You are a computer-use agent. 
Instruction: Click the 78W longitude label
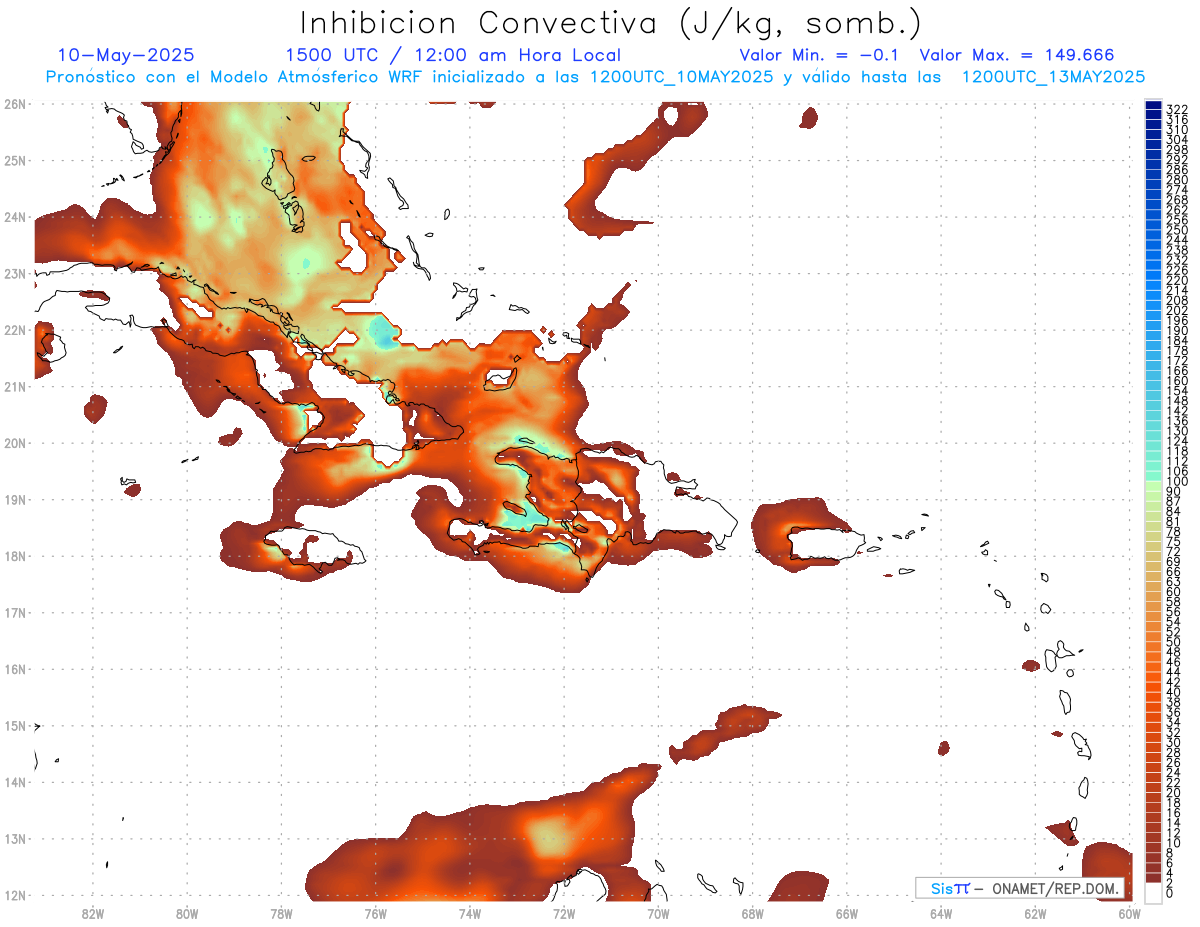click(281, 913)
